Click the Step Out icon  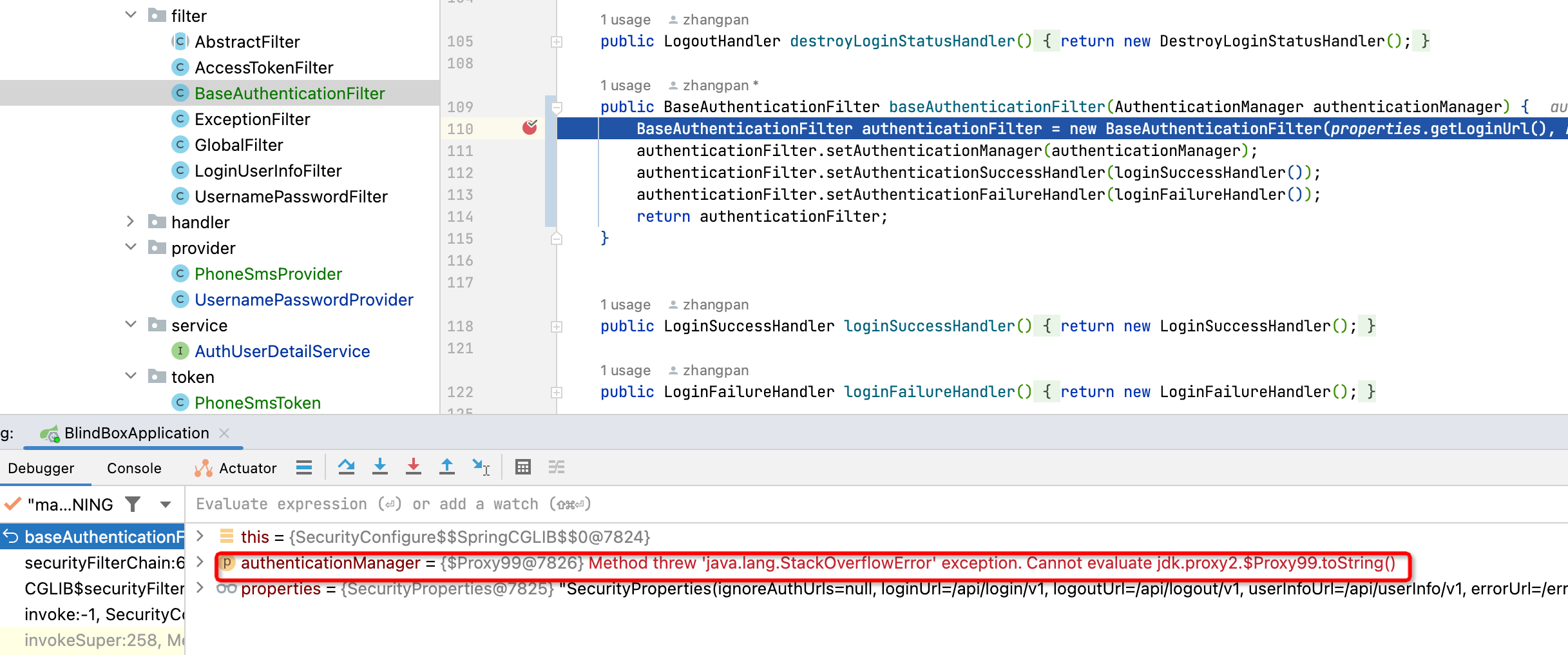point(447,467)
